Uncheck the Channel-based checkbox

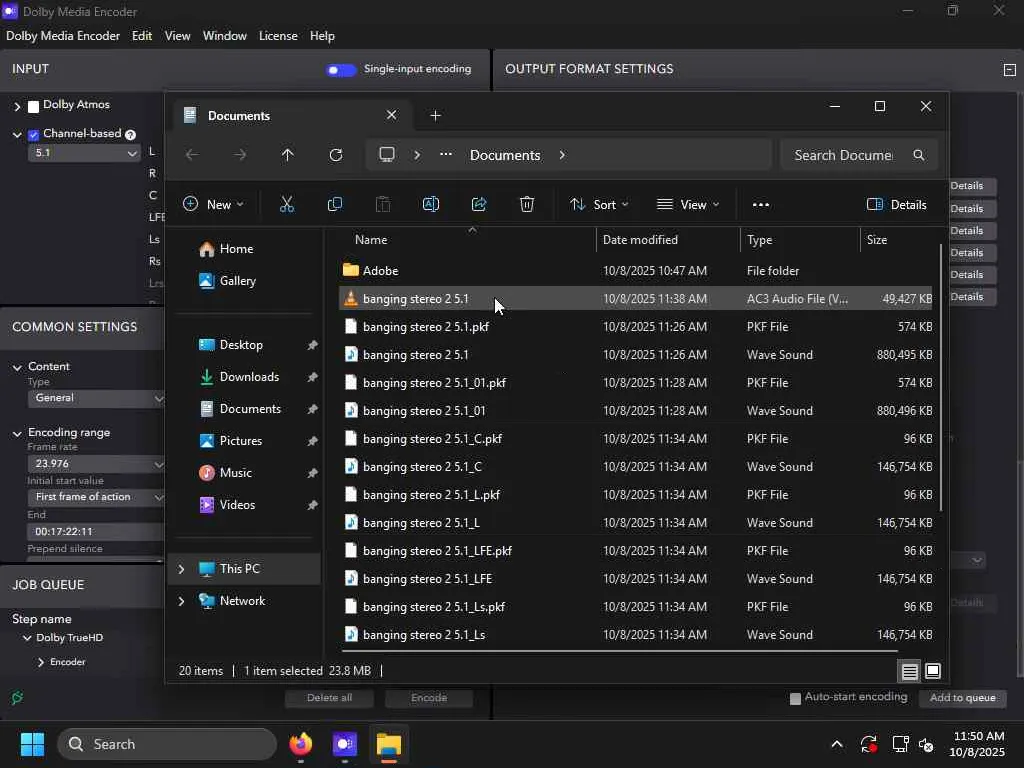click(34, 135)
